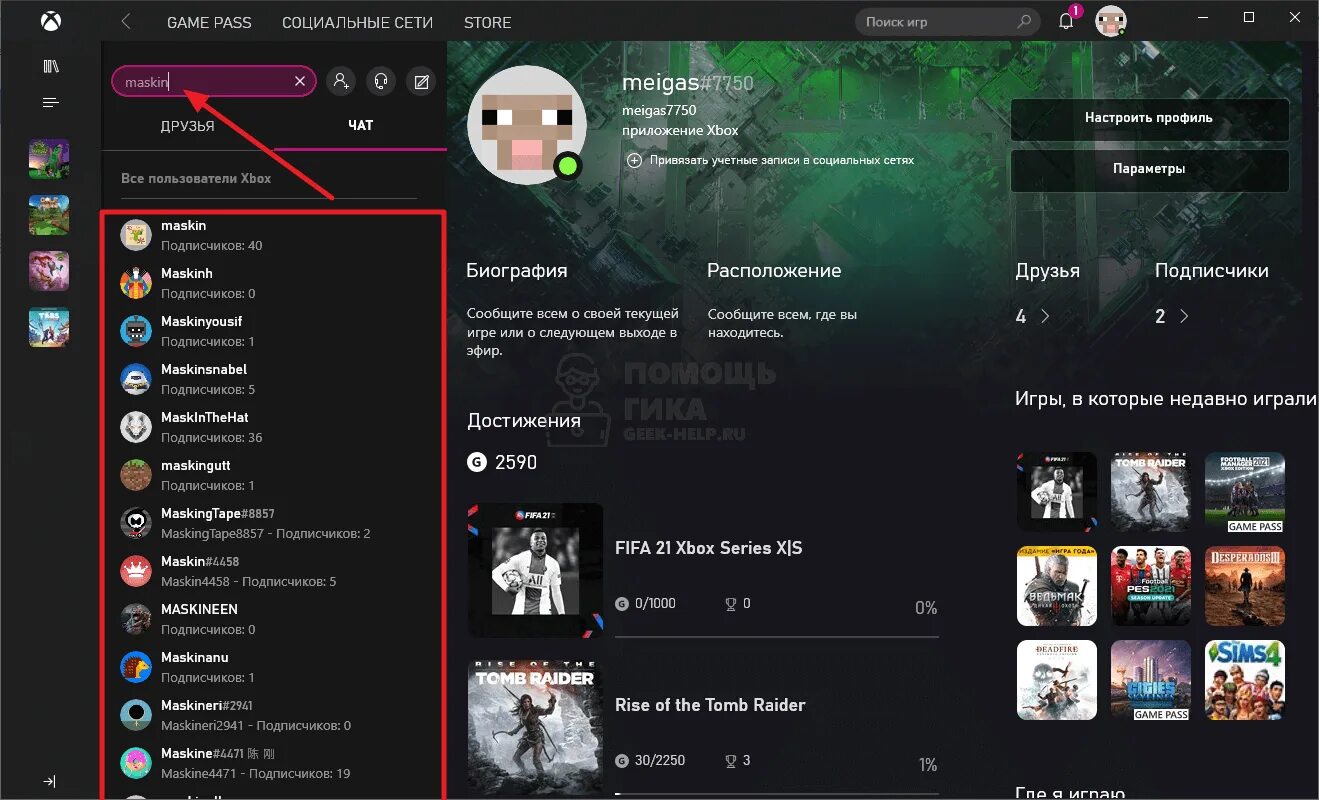Click the Maskinh avatar icon

136,283
